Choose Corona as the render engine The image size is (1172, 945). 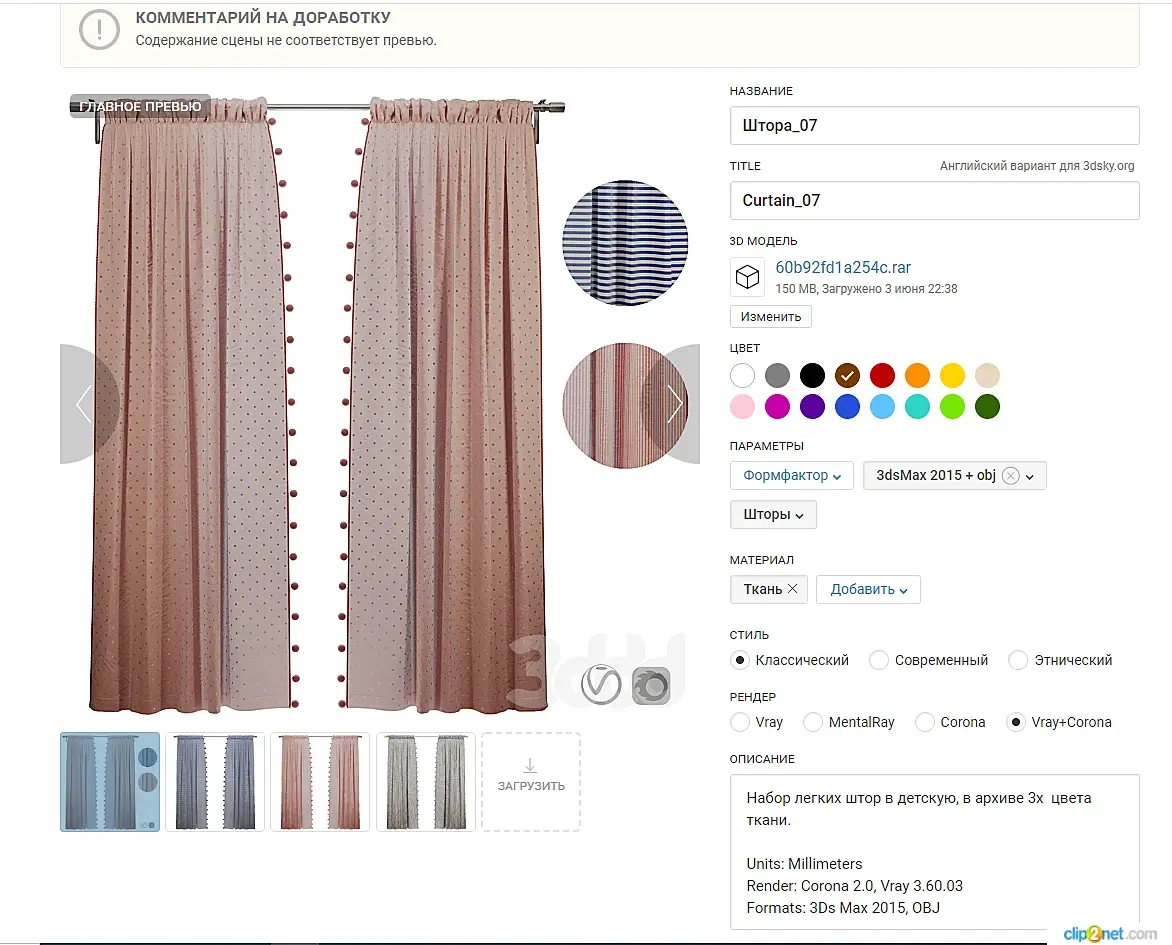tap(951, 722)
